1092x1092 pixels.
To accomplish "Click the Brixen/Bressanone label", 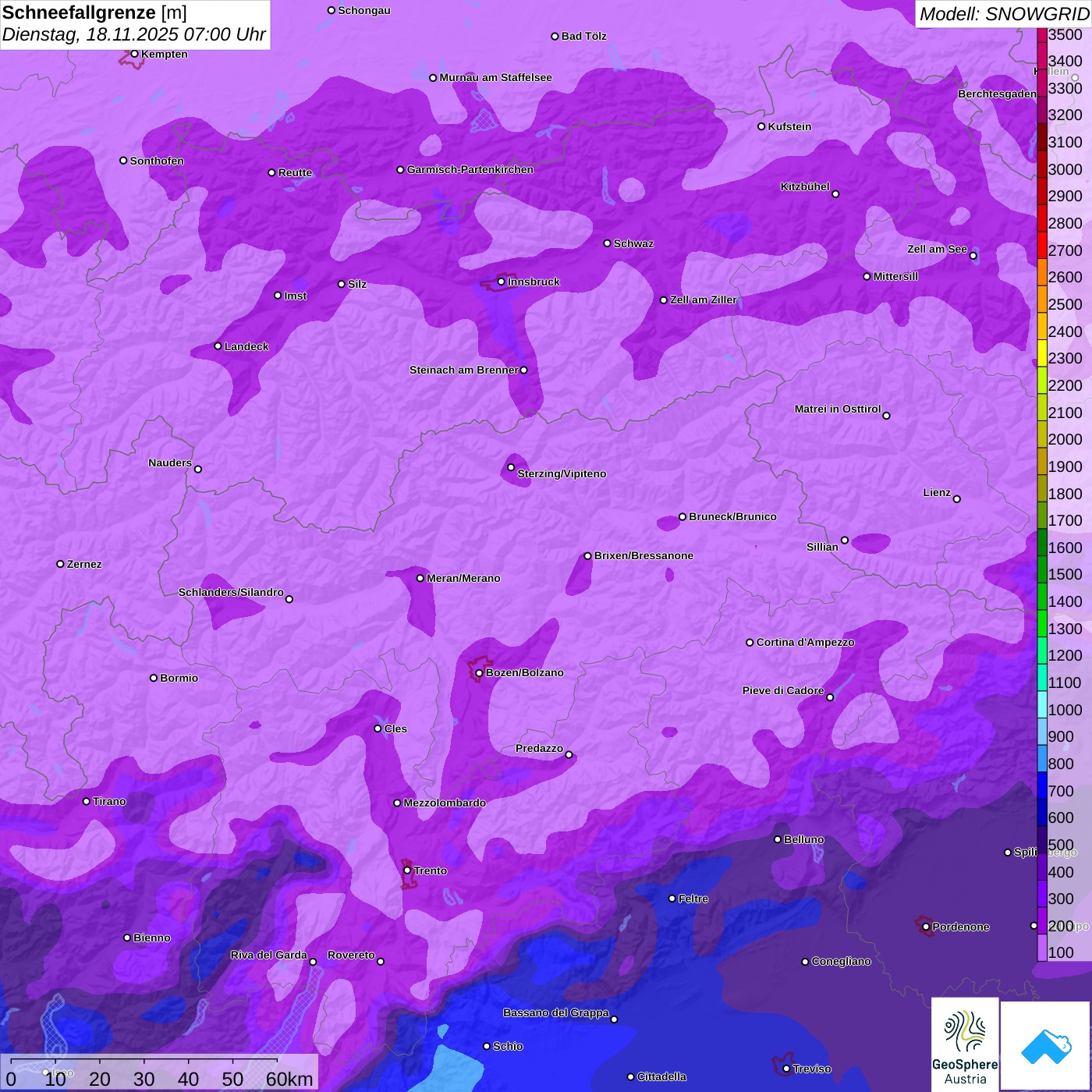I will (x=644, y=555).
